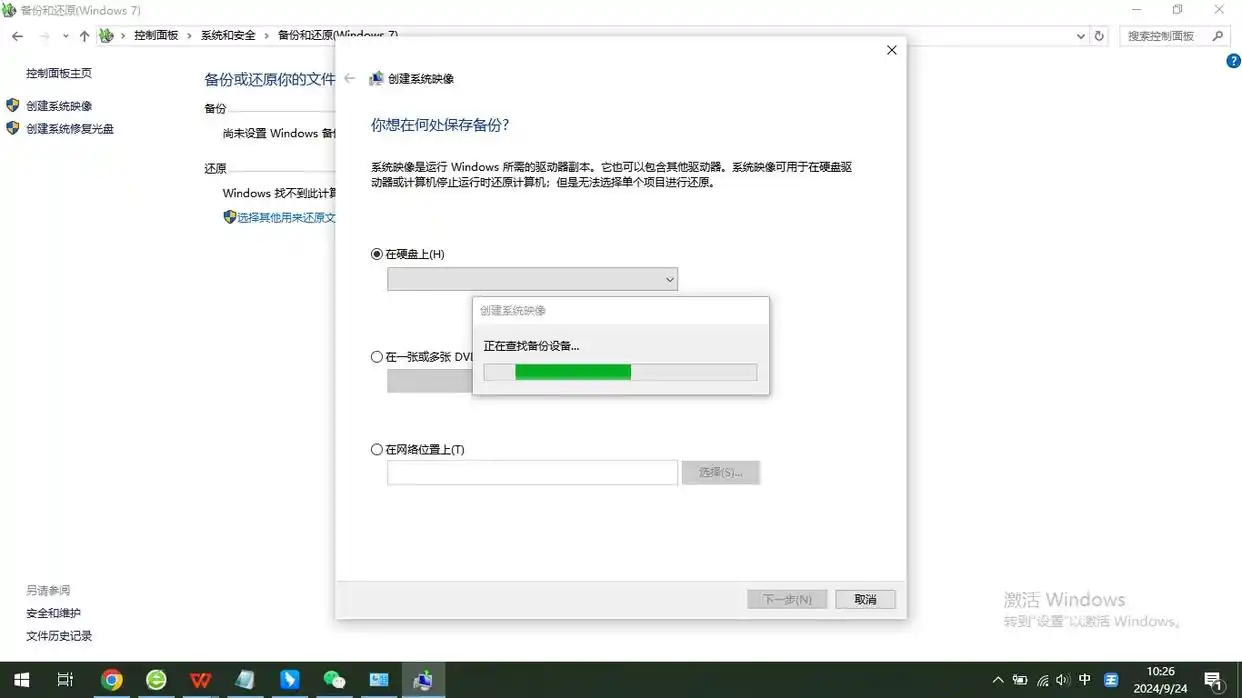The image size is (1242, 698).
Task: Navigate to 系统和安全 via breadcrumb
Action: coord(226,35)
